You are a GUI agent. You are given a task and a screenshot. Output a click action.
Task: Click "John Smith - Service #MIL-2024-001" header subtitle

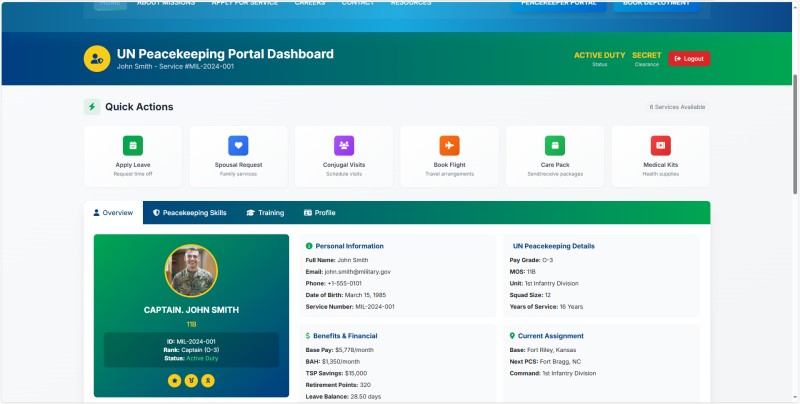pyautogui.click(x=176, y=66)
